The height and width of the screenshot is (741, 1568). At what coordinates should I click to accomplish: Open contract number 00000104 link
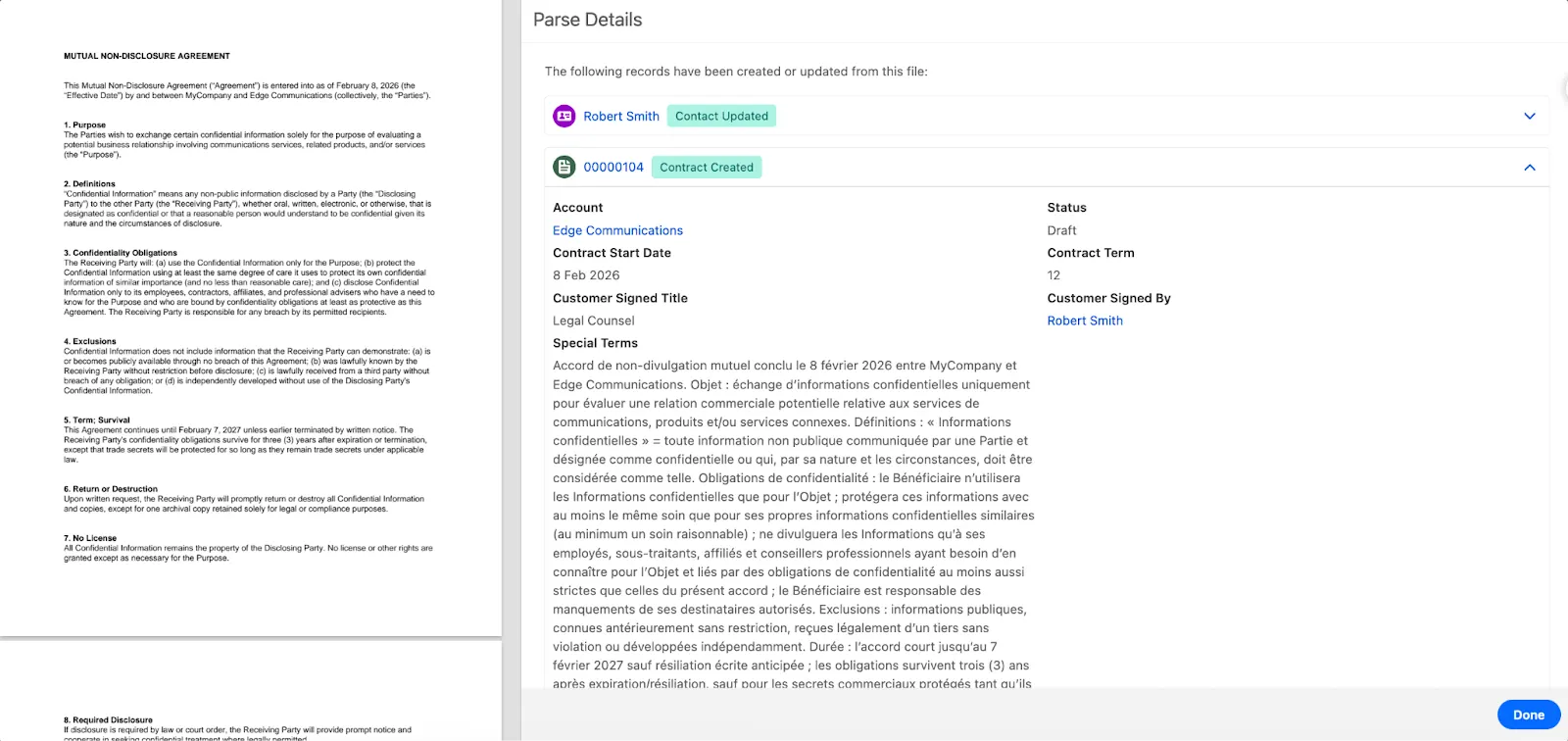[x=613, y=168]
